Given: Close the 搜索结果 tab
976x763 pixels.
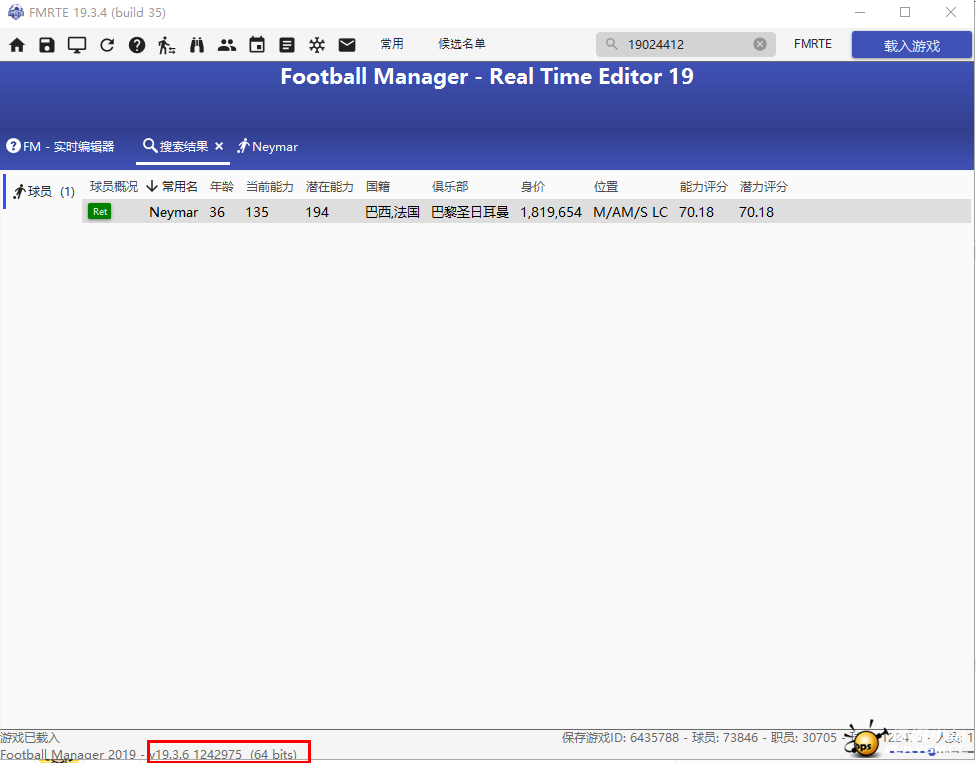Looking at the screenshot, I should click(x=219, y=146).
